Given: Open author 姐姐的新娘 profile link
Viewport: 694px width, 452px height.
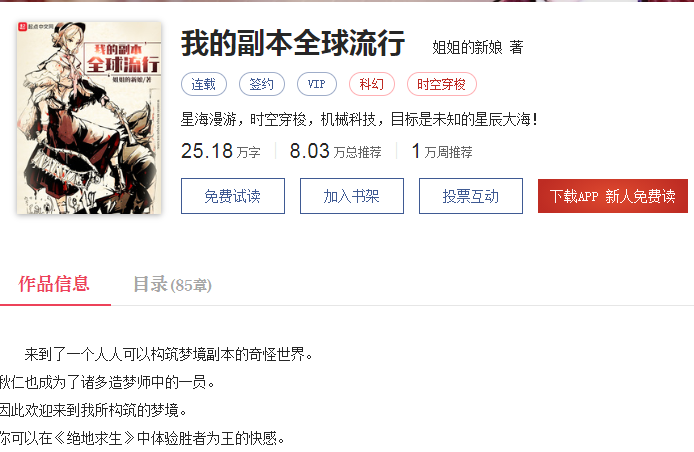Looking at the screenshot, I should pyautogui.click(x=467, y=47).
